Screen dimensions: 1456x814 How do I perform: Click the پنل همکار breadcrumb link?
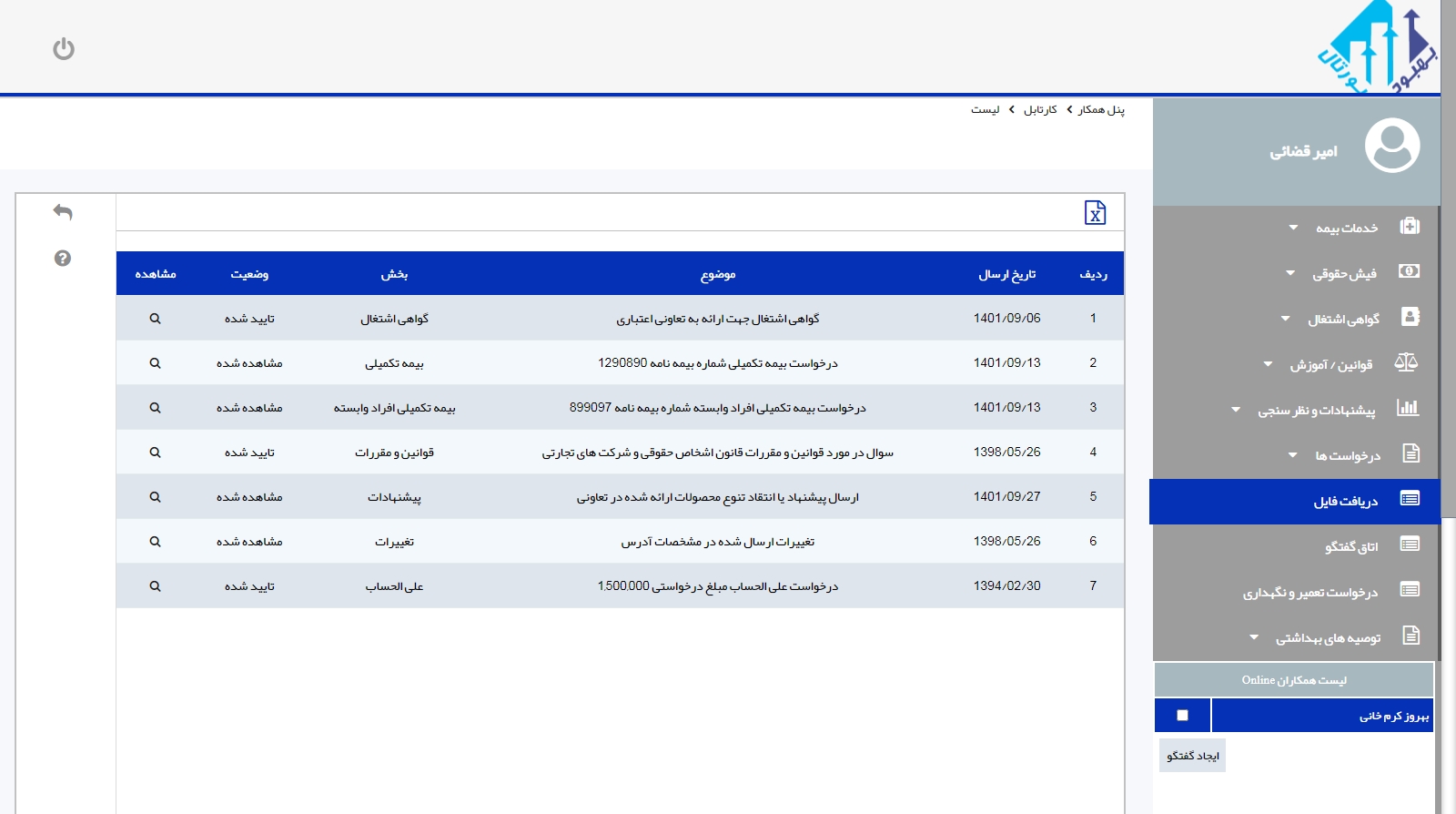pos(1101,110)
